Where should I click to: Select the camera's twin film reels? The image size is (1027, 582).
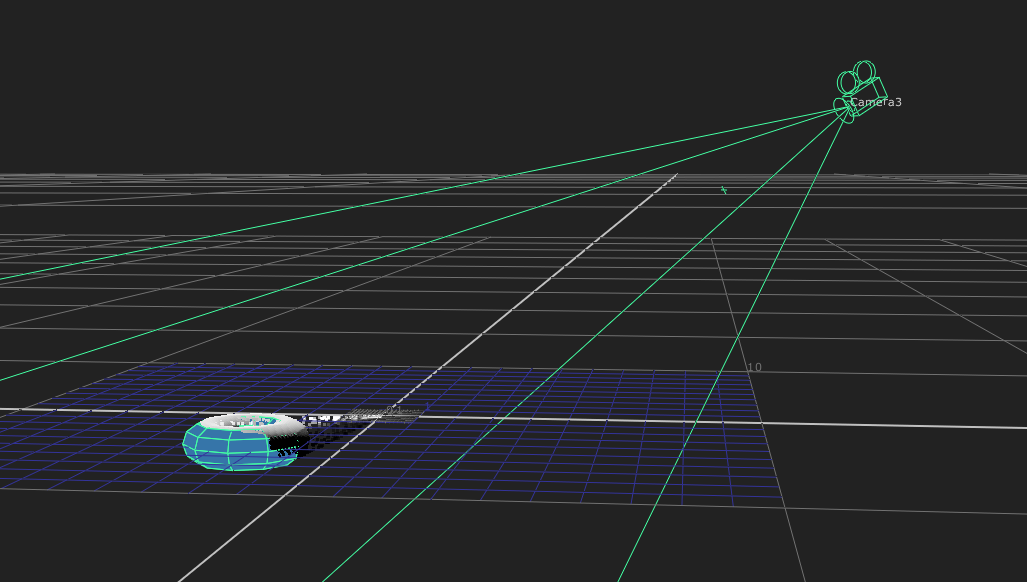(x=857, y=77)
